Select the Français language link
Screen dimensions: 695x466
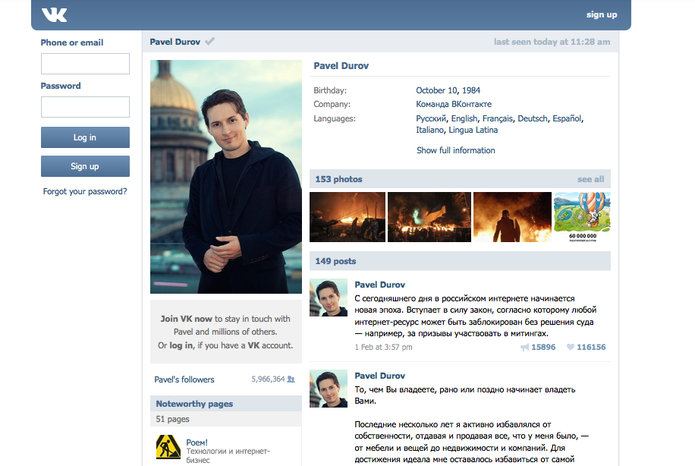(497, 118)
